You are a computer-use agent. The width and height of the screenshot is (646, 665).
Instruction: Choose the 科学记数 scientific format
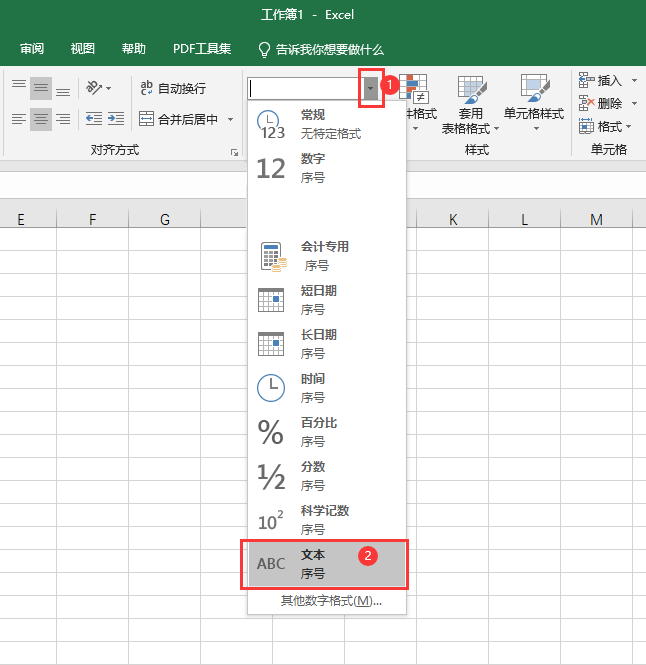pos(327,520)
